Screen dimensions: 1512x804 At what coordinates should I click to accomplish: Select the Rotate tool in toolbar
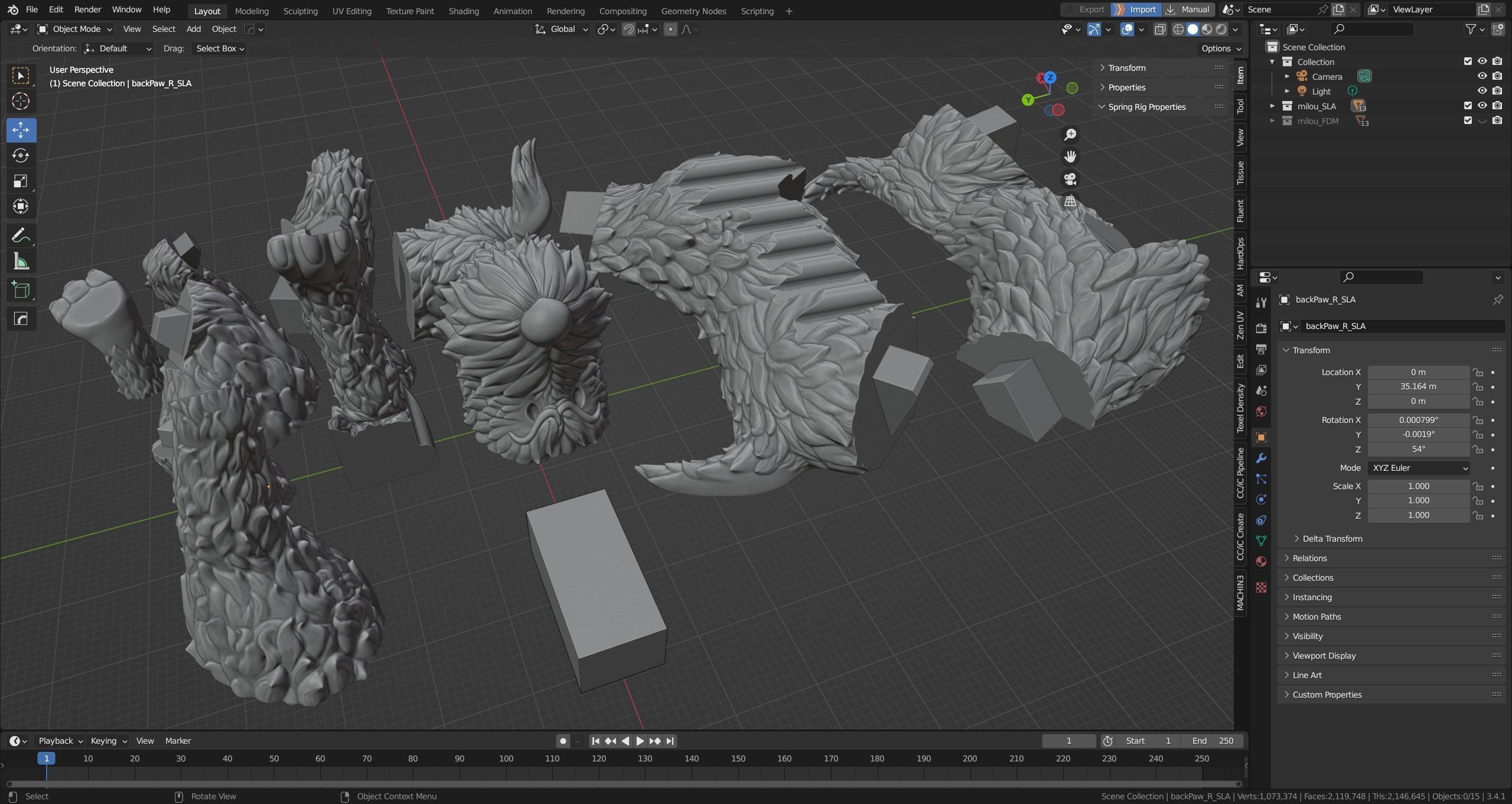point(21,155)
